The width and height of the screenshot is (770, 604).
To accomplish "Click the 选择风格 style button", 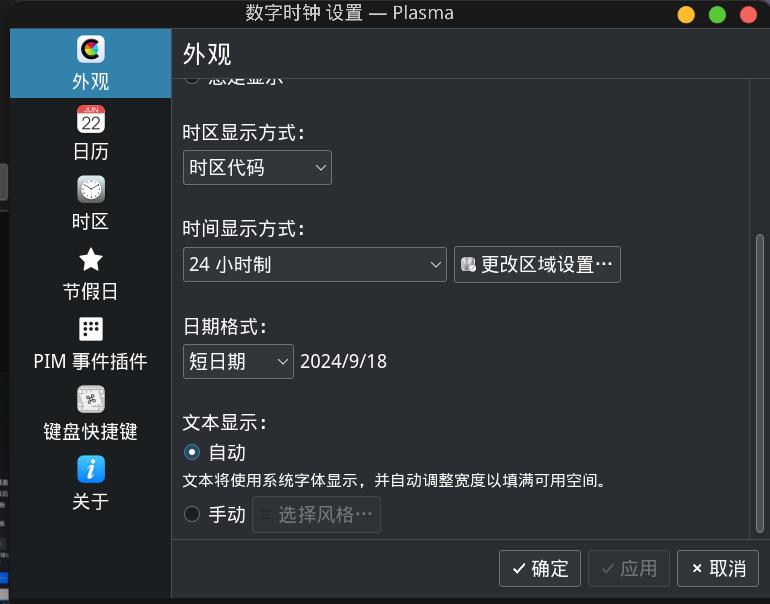I will coord(316,515).
